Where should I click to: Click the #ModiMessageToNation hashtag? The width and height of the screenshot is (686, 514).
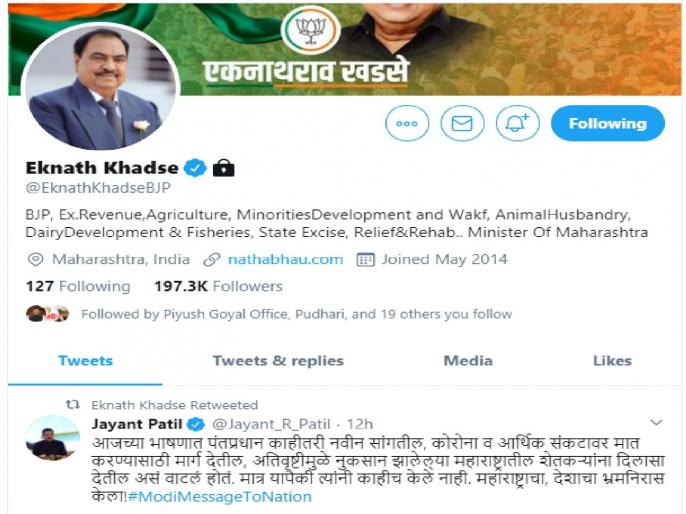click(219, 497)
